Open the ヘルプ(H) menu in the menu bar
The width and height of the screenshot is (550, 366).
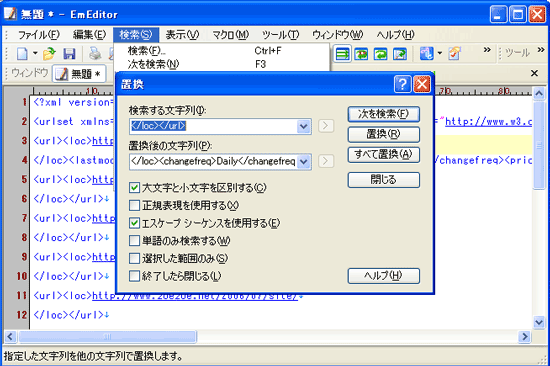pos(396,35)
